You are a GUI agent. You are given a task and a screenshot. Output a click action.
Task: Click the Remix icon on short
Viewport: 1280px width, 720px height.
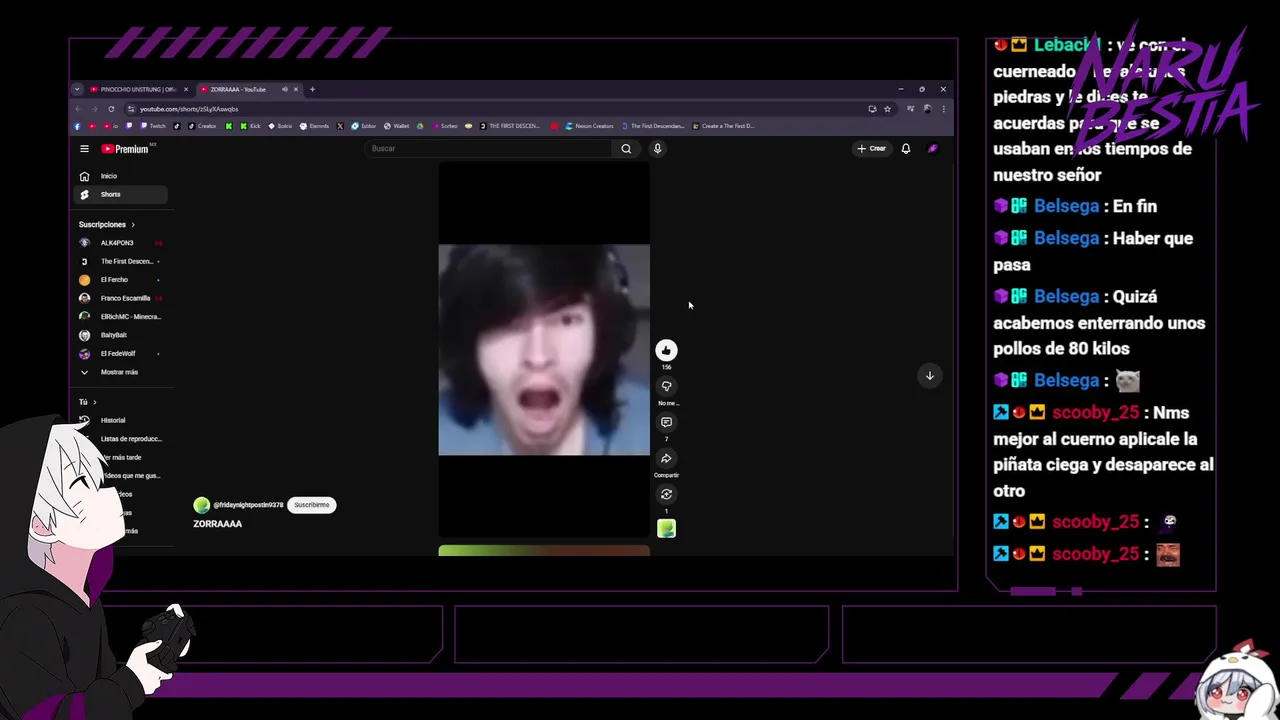point(666,494)
